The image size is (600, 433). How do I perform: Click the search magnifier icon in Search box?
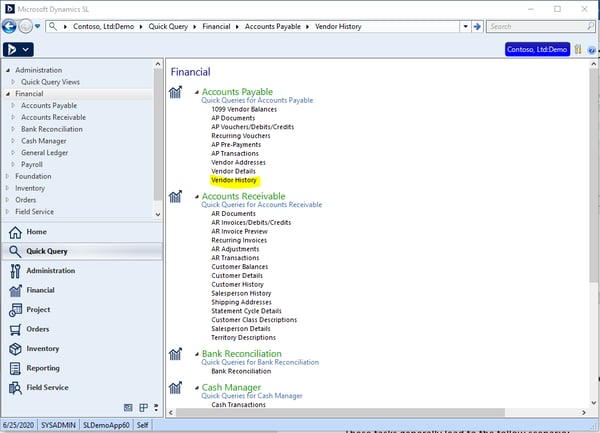(590, 26)
